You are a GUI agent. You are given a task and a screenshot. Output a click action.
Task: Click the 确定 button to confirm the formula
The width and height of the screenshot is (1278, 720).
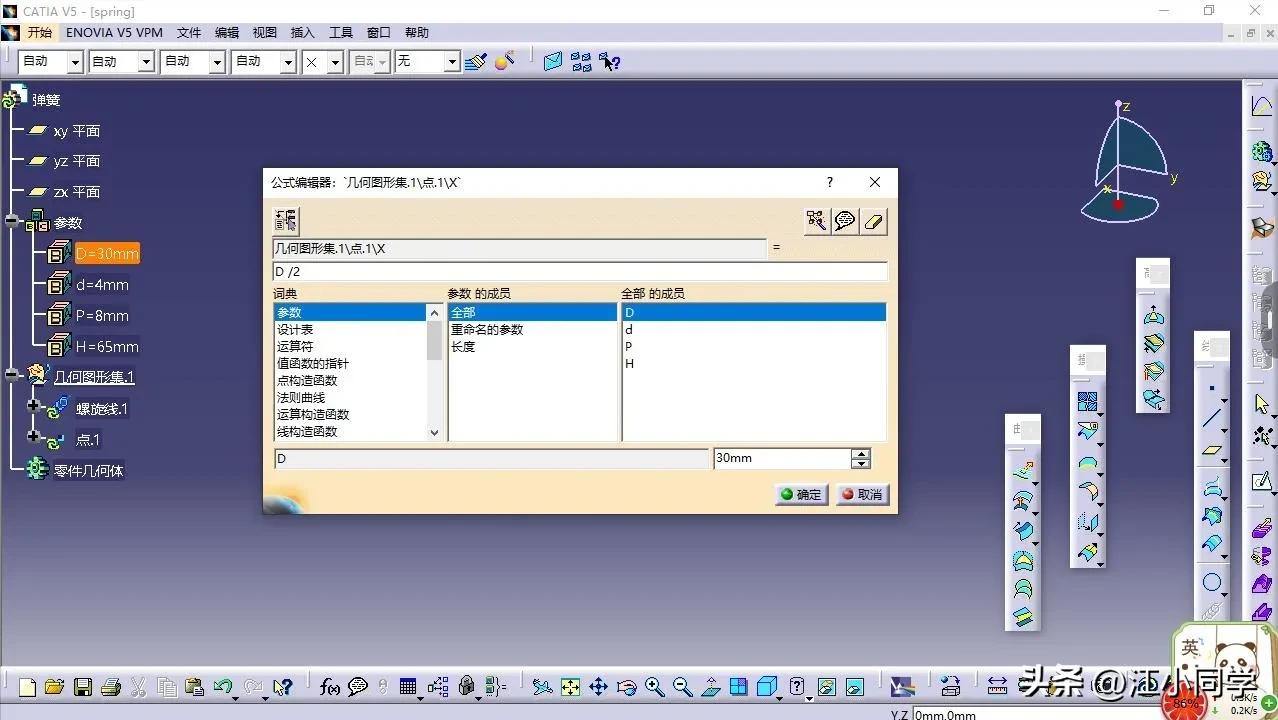pos(799,494)
